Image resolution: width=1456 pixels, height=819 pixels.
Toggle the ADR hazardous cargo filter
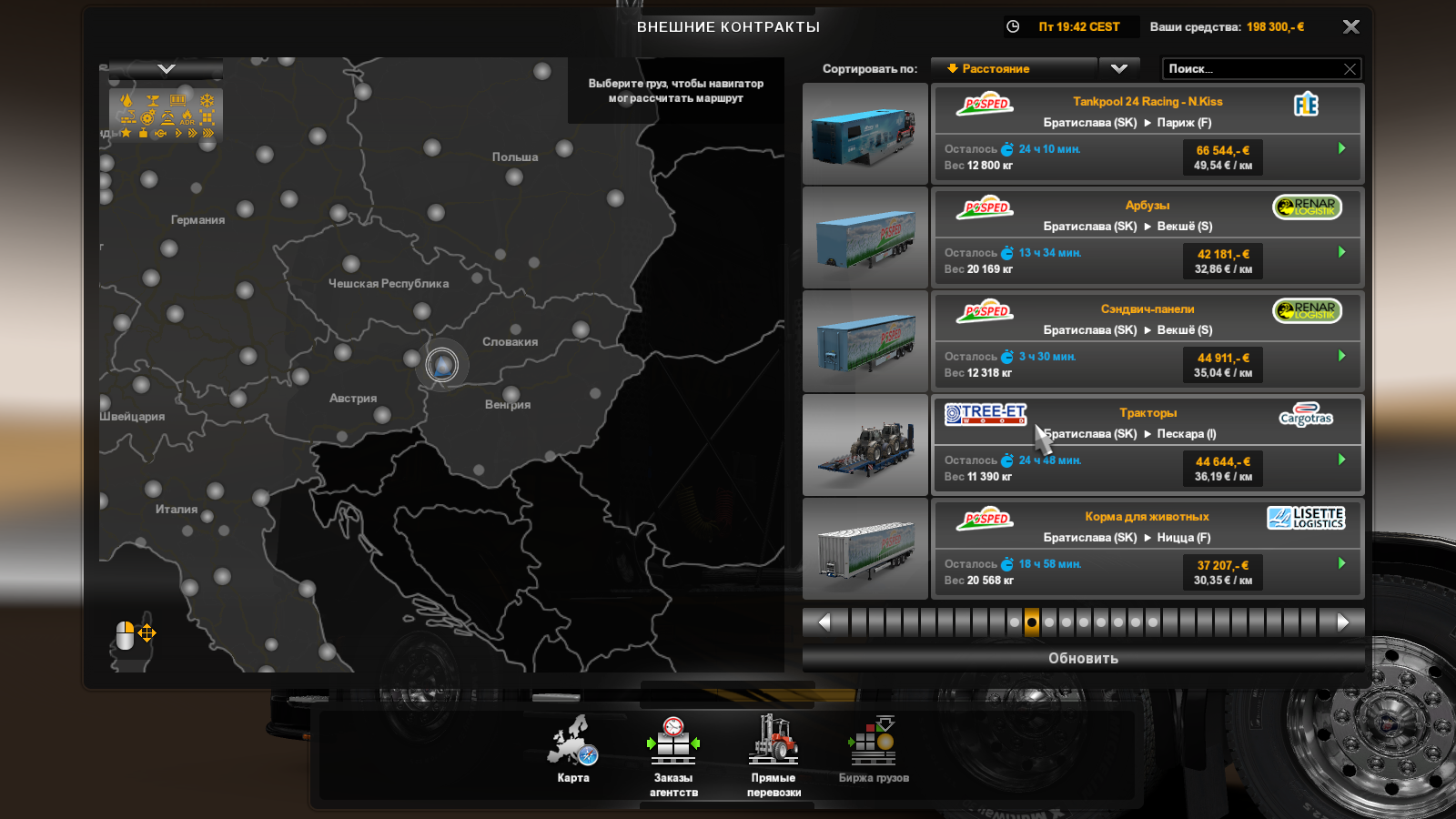click(x=187, y=117)
